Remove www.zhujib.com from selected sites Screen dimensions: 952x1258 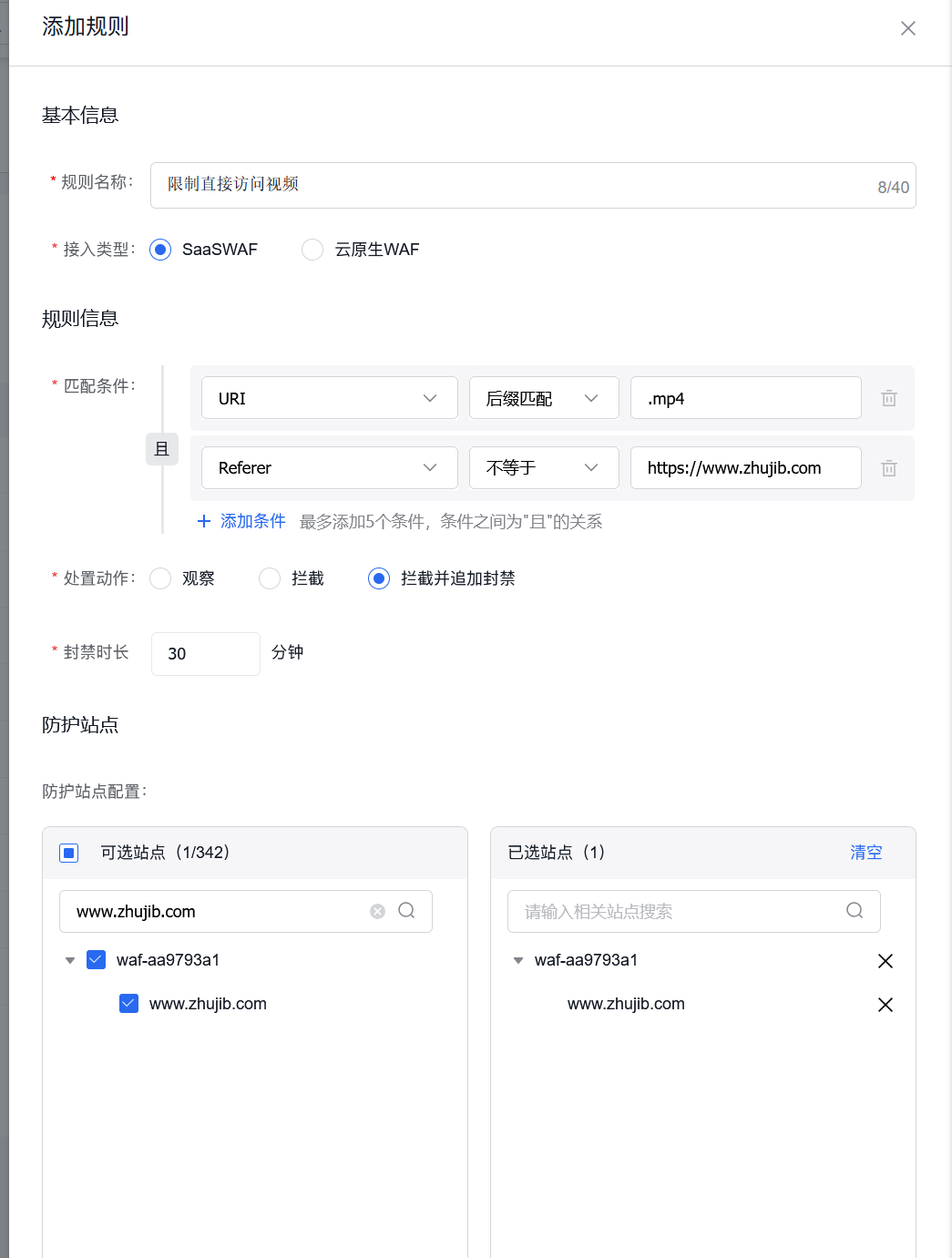tap(885, 1005)
